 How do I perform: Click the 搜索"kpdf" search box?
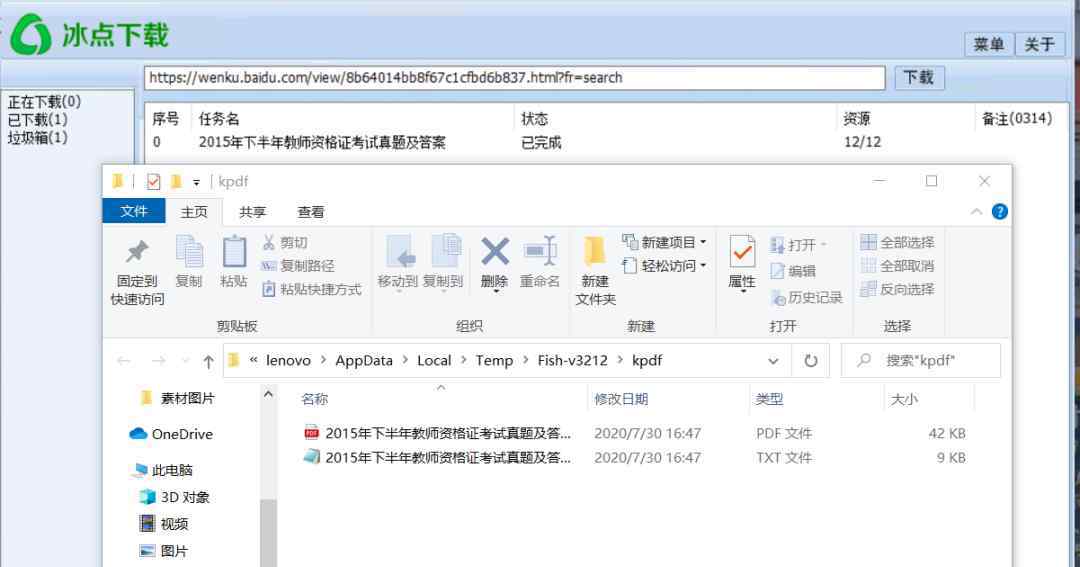coord(921,360)
